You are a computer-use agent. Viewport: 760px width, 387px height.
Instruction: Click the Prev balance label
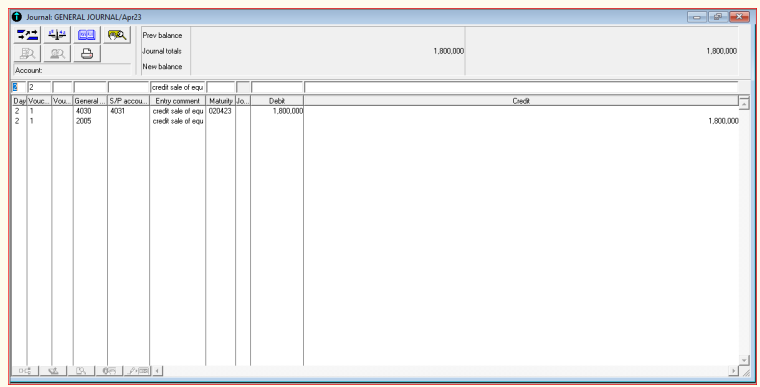pyautogui.click(x=162, y=35)
